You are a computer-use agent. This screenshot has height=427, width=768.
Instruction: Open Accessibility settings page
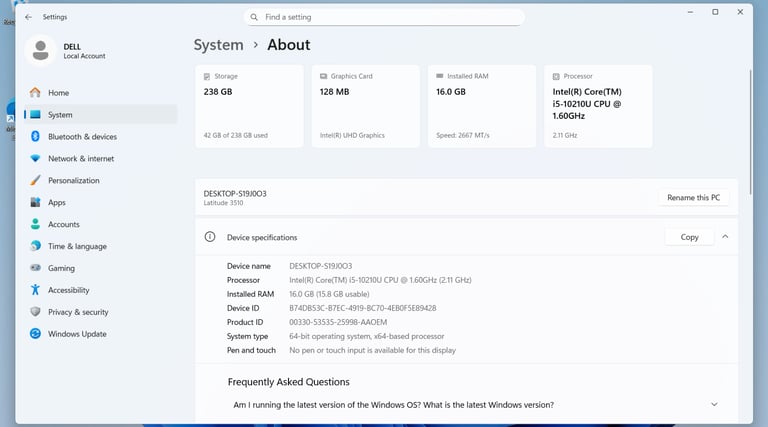[100, 290]
